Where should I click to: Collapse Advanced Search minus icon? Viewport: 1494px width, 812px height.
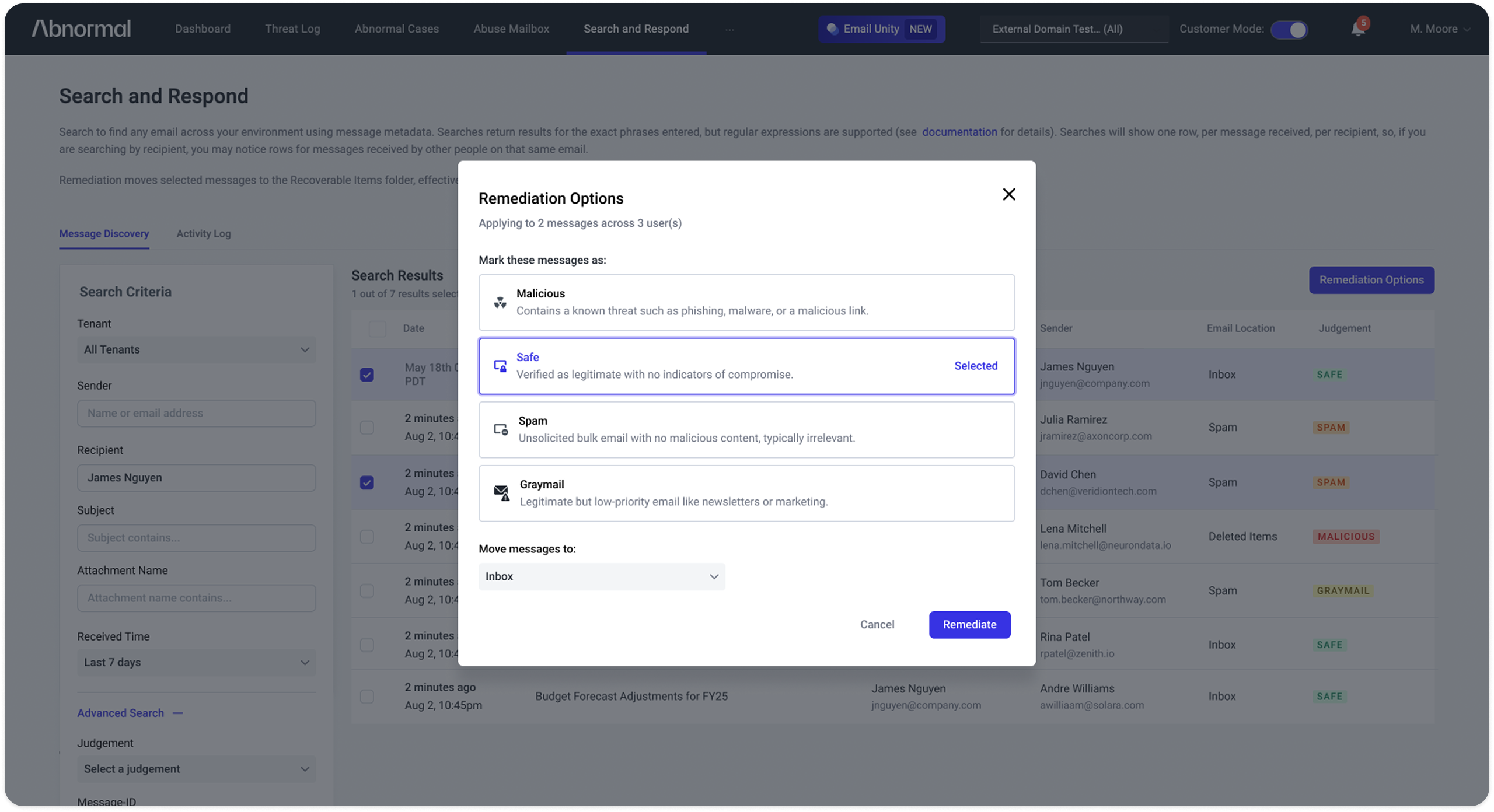pyautogui.click(x=178, y=713)
